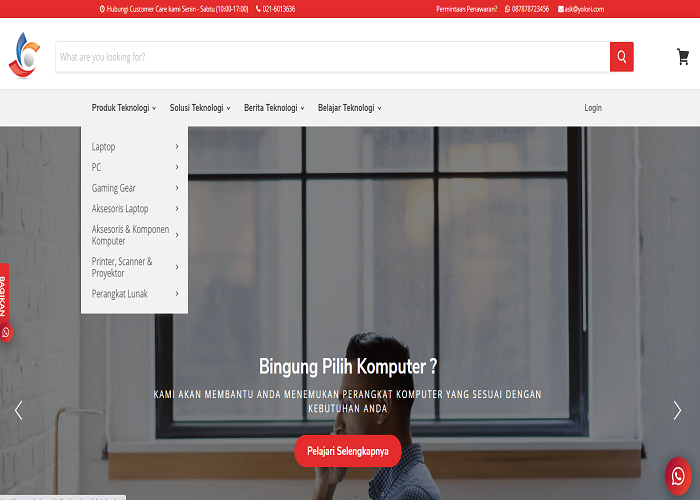Viewport: 700px width, 500px height.
Task: Select Laptop from the product menu
Action: 104,147
